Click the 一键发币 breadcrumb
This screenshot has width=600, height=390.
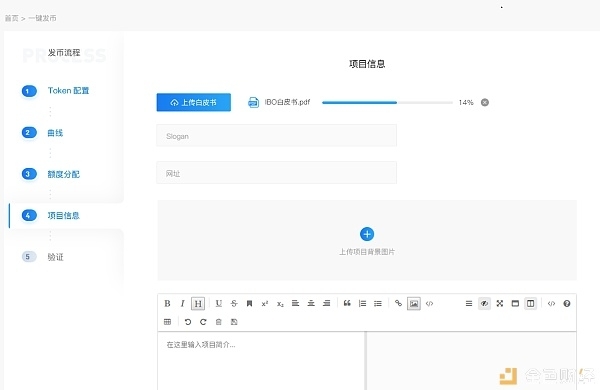click(x=42, y=18)
